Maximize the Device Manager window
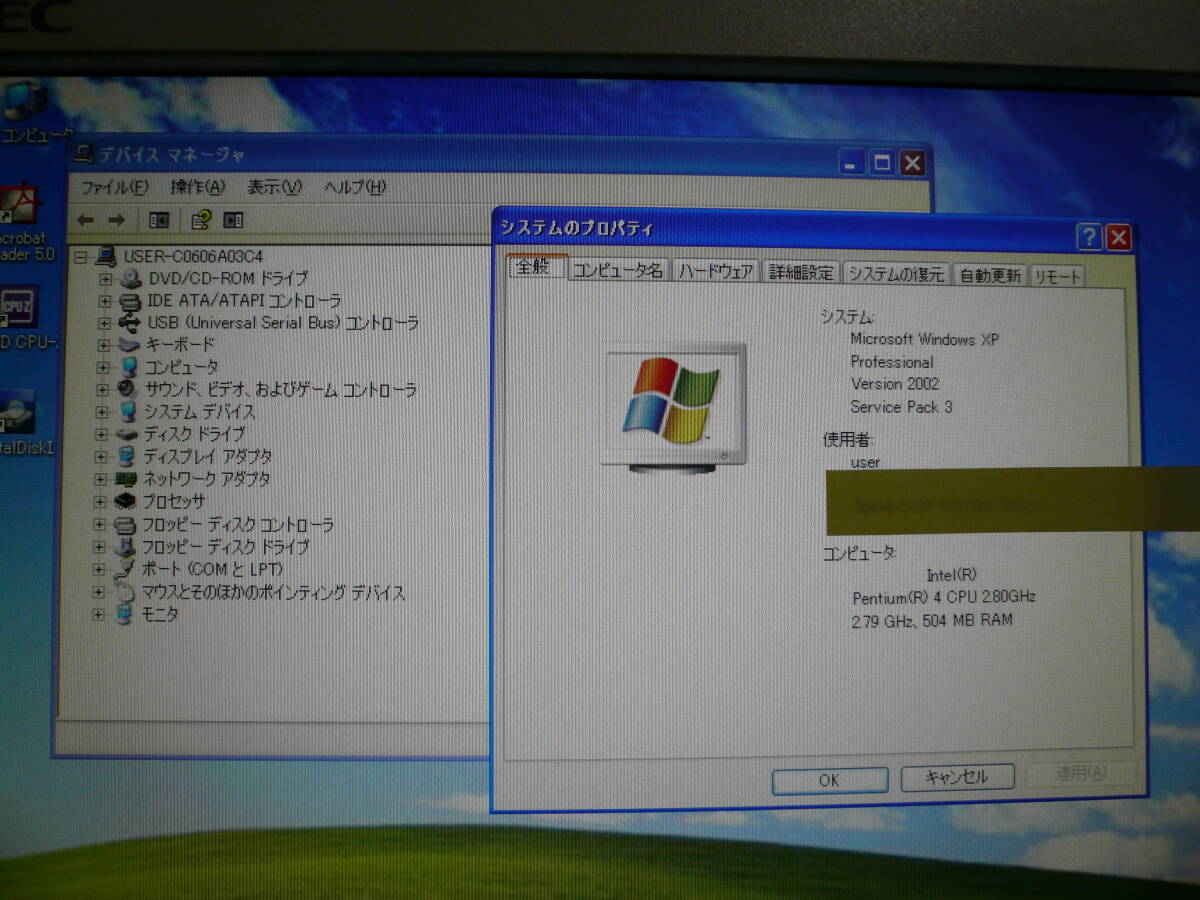The width and height of the screenshot is (1200, 900). pos(882,162)
